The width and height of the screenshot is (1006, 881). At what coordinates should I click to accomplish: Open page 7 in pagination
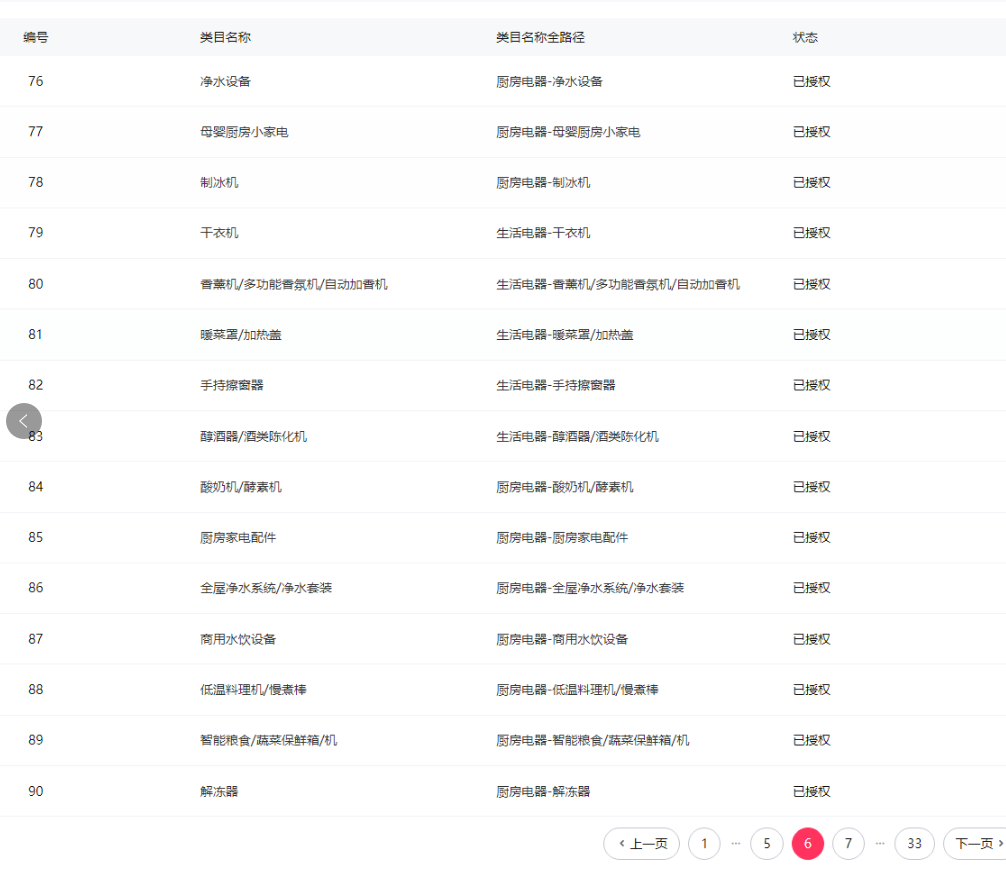click(848, 844)
